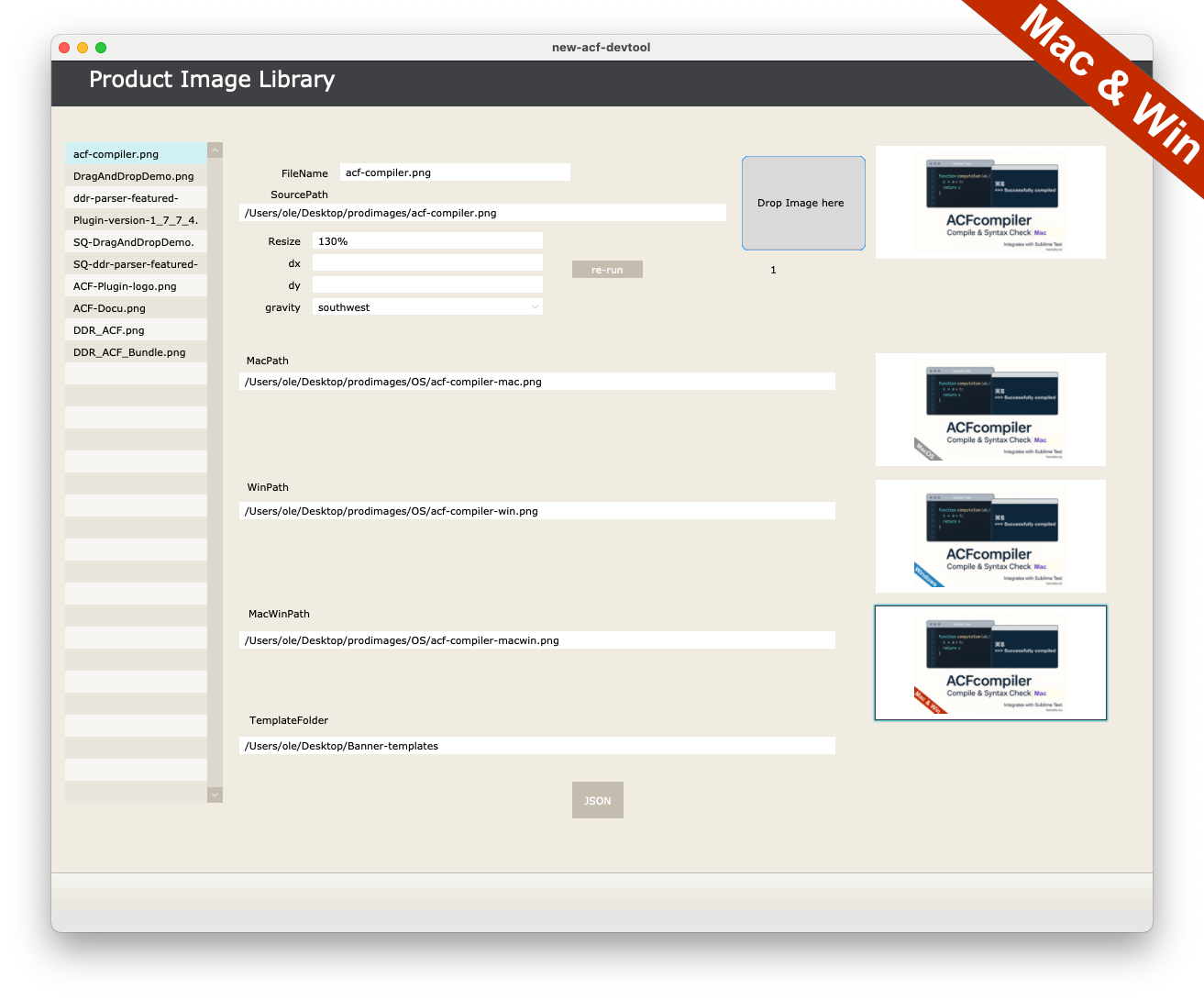The height and width of the screenshot is (1000, 1204).
Task: Select DragAndDropDemo.png in the file list
Action: pyautogui.click(x=136, y=176)
